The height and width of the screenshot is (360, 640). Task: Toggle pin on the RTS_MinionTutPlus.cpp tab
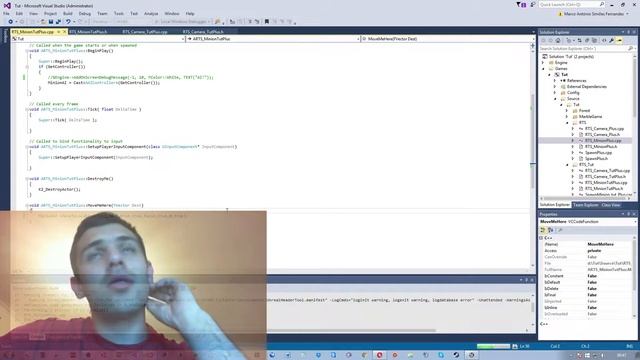pyautogui.click(x=58, y=31)
